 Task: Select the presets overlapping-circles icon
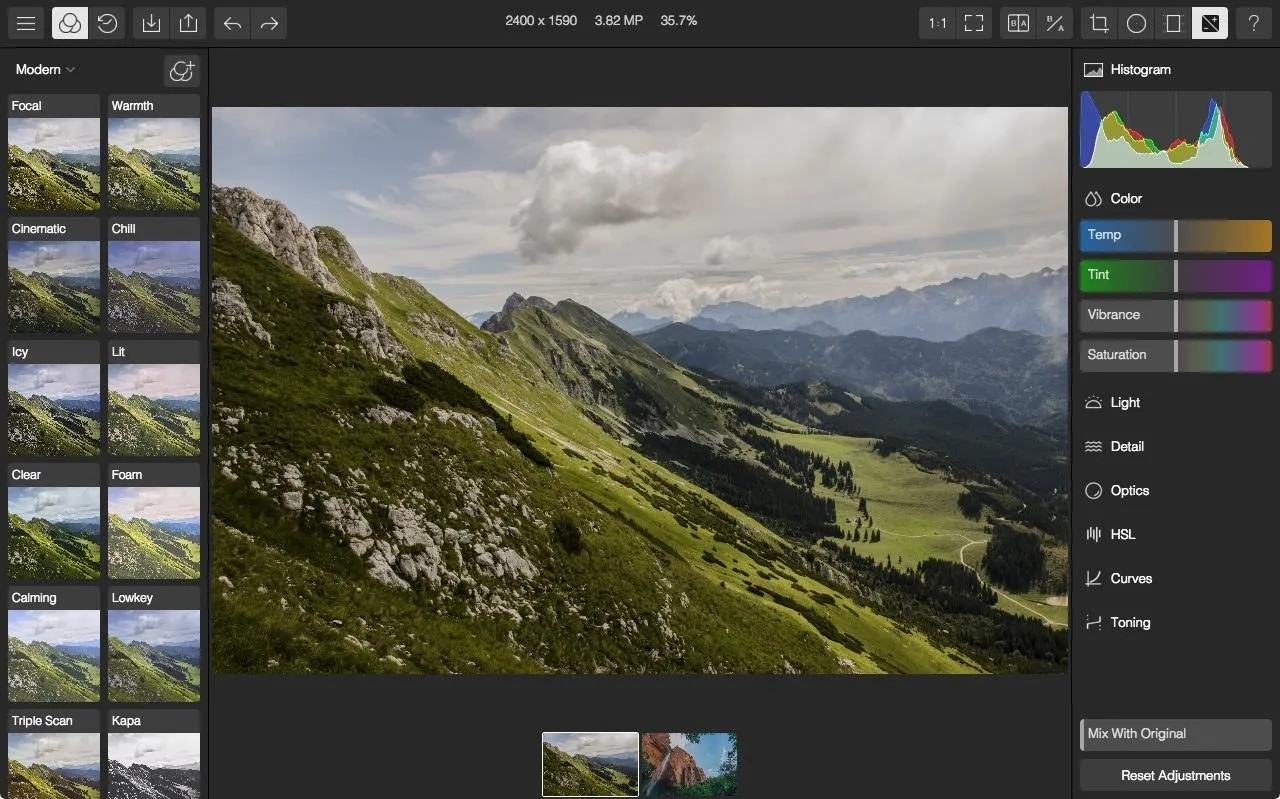click(x=70, y=23)
